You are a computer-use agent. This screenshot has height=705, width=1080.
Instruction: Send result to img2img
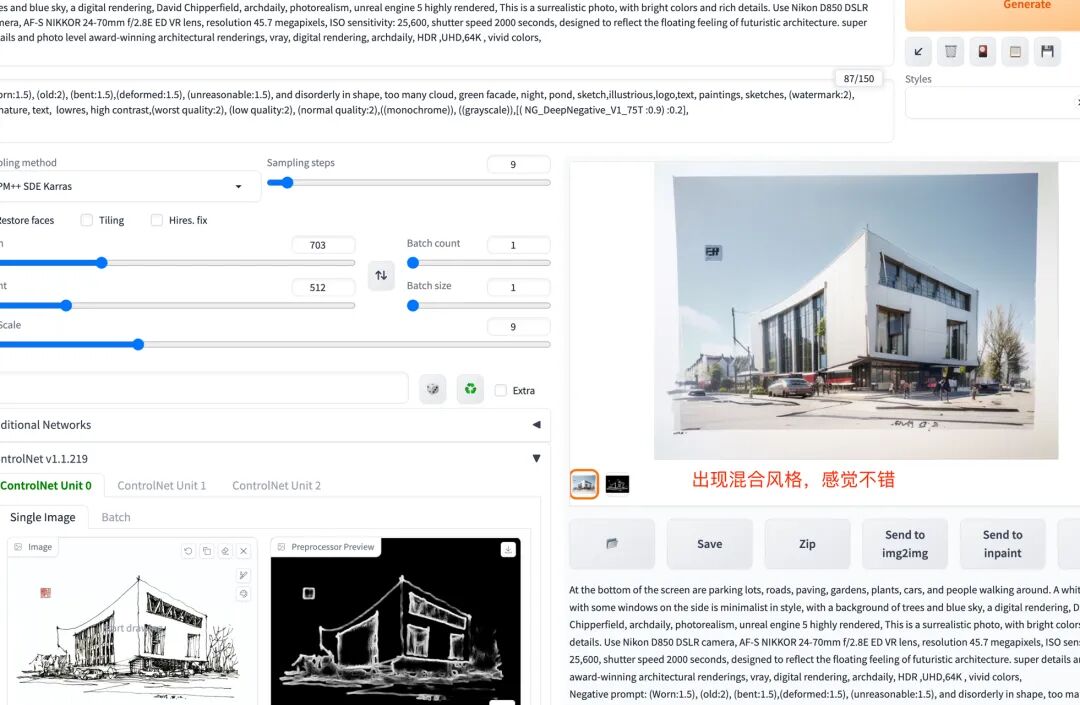(905, 544)
